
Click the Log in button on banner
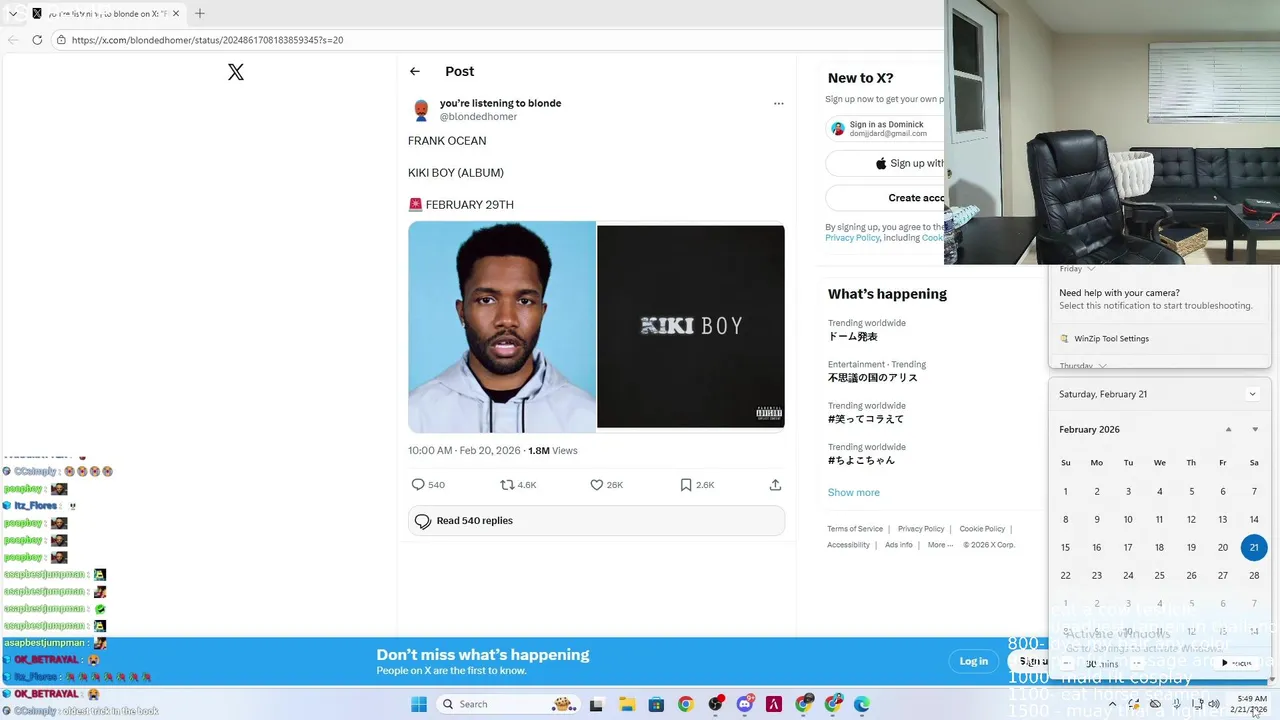(973, 661)
